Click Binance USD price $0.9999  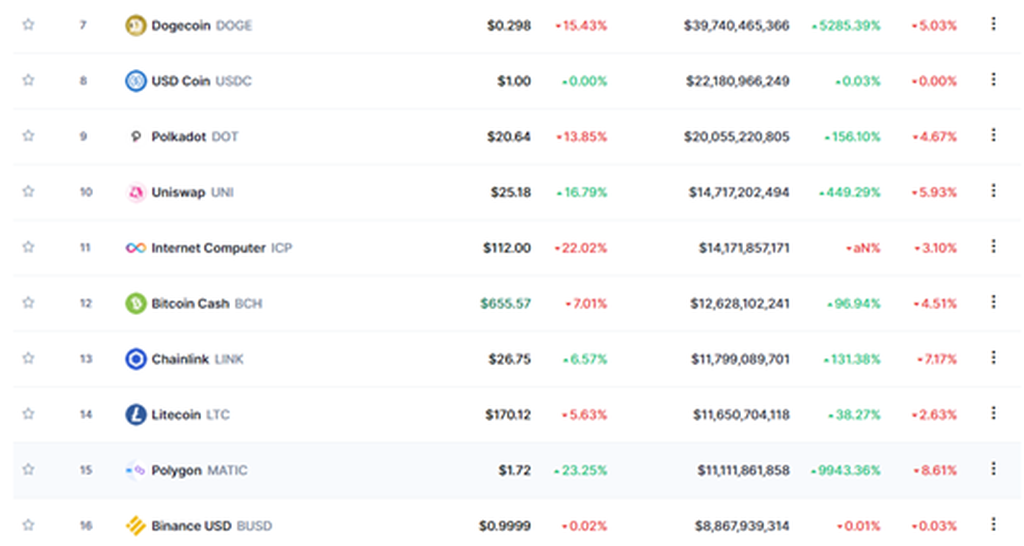(505, 526)
